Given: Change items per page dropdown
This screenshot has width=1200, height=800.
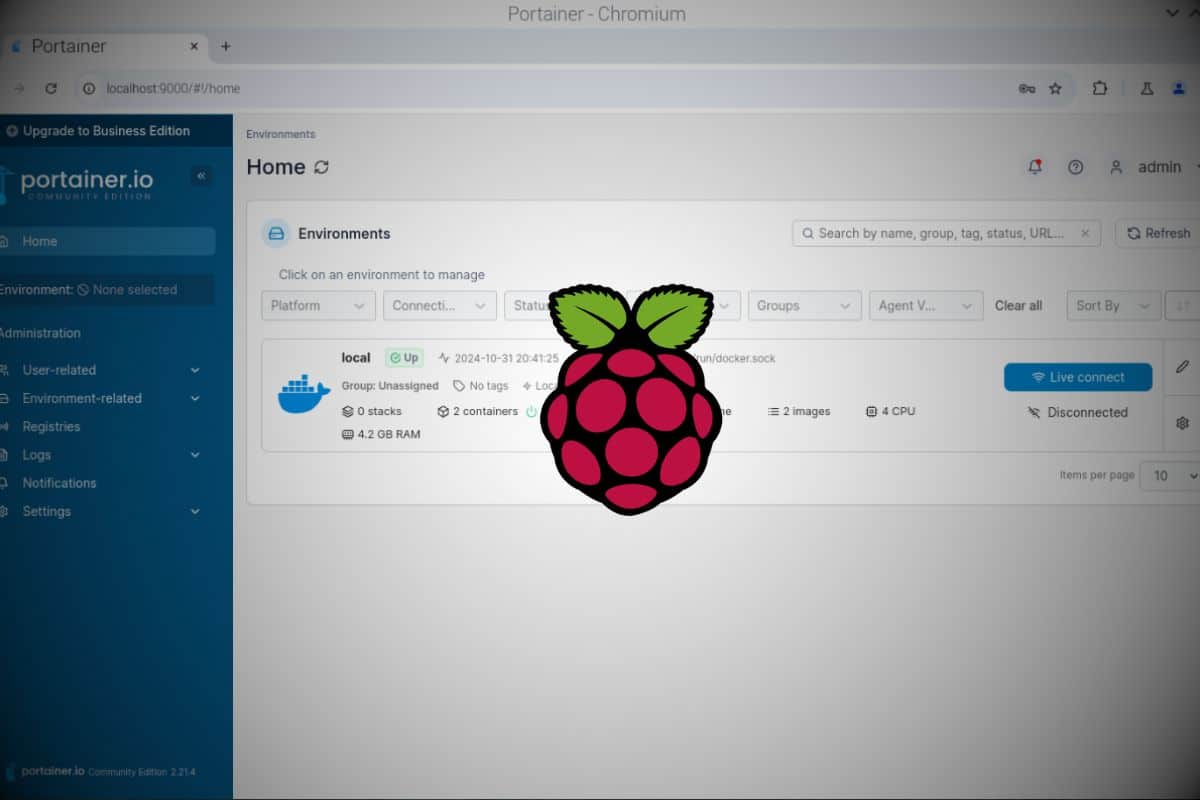Looking at the screenshot, I should pos(1171,476).
